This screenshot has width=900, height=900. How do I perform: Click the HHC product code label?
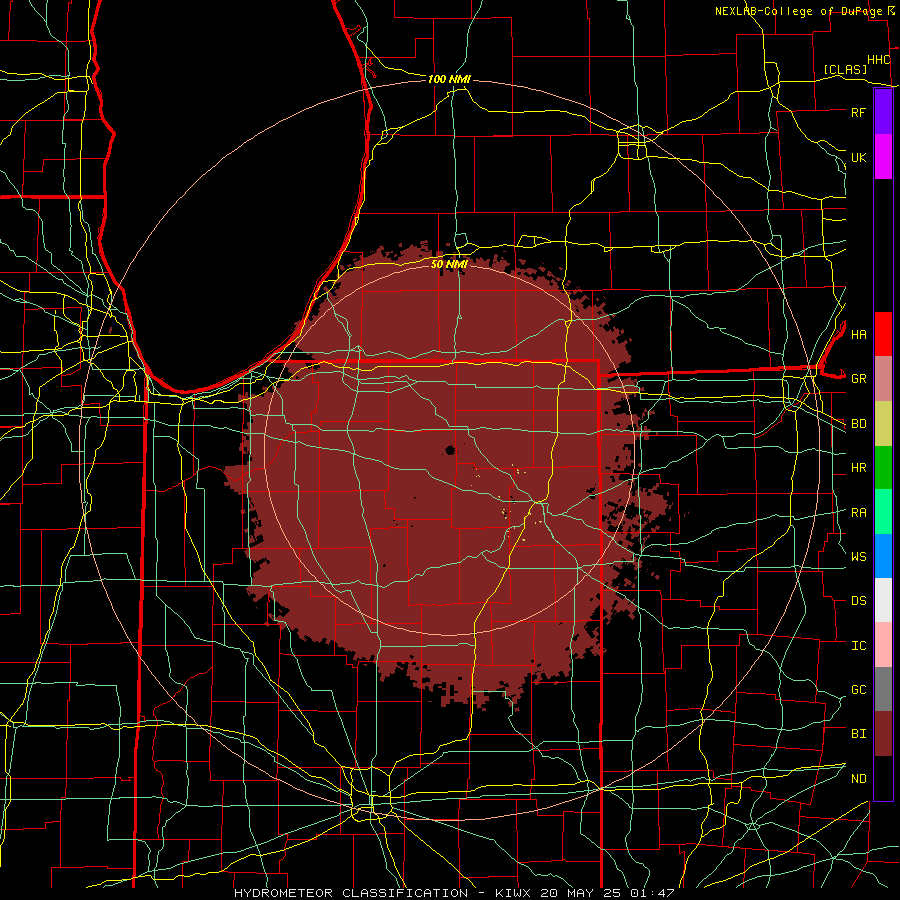(878, 60)
